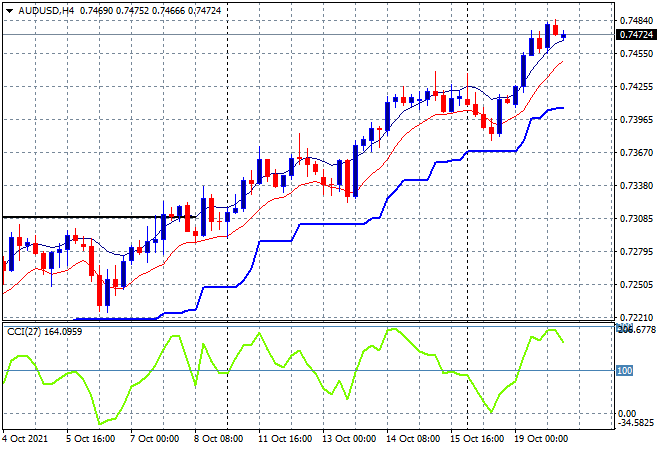Click the 0.72795 price scale label
The width and height of the screenshot is (660, 450).
click(636, 252)
